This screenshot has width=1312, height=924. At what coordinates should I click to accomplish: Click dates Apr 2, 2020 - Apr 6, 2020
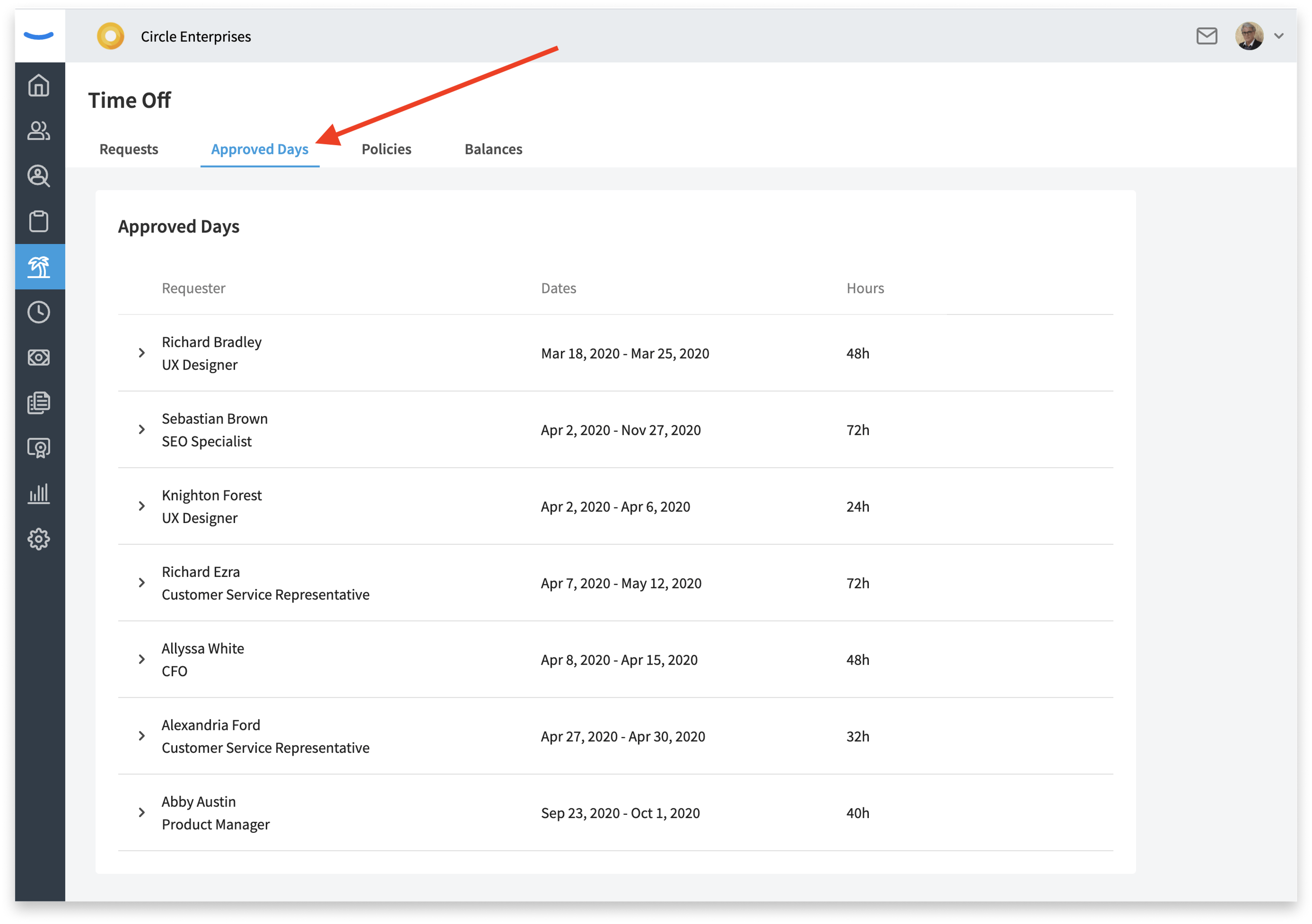(615, 506)
